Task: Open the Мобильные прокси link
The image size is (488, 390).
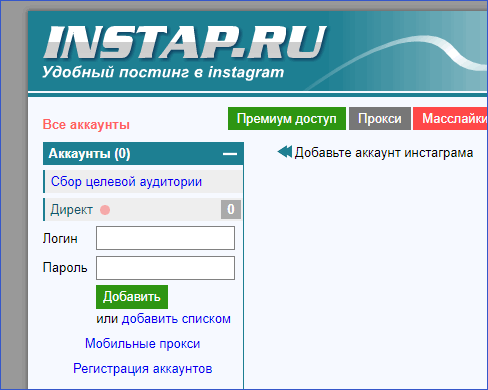Action: [142, 344]
